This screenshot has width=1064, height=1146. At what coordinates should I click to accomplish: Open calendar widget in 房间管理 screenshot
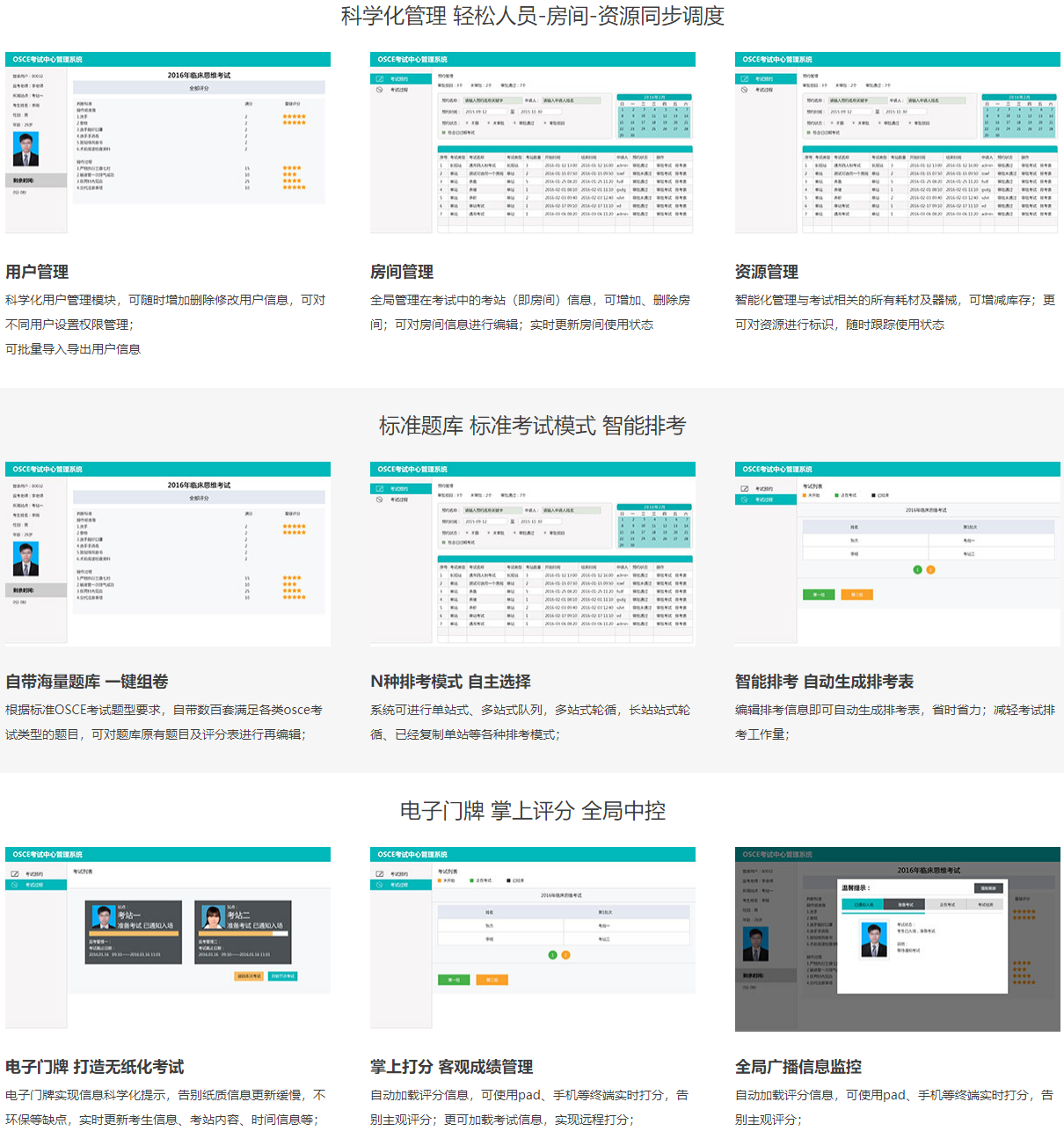point(654,116)
